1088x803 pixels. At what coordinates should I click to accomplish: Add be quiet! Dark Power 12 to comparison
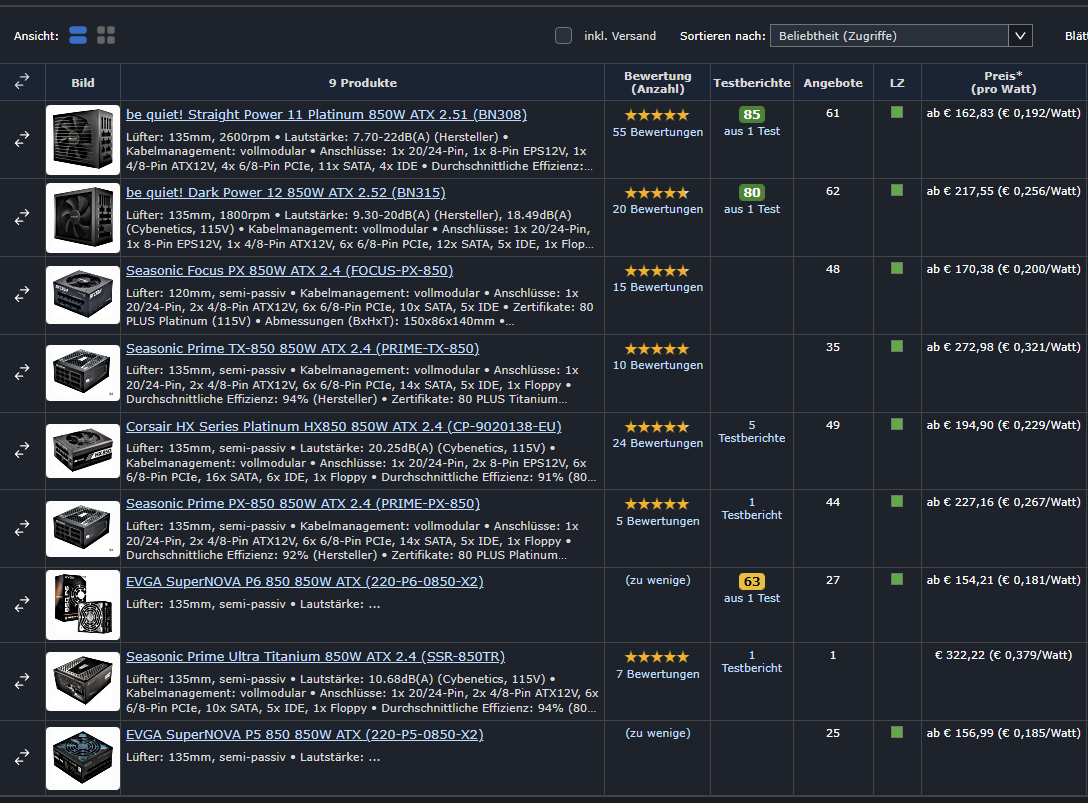pos(22,217)
